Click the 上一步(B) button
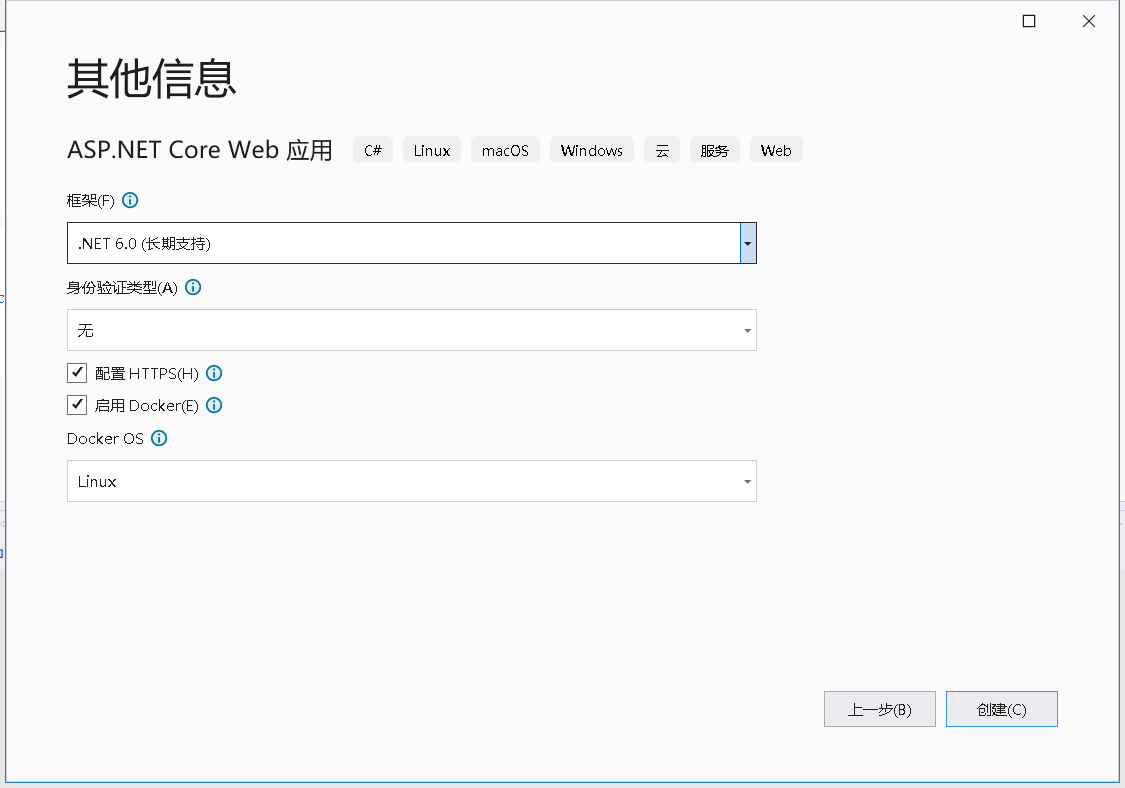The height and width of the screenshot is (788, 1125). coord(880,709)
